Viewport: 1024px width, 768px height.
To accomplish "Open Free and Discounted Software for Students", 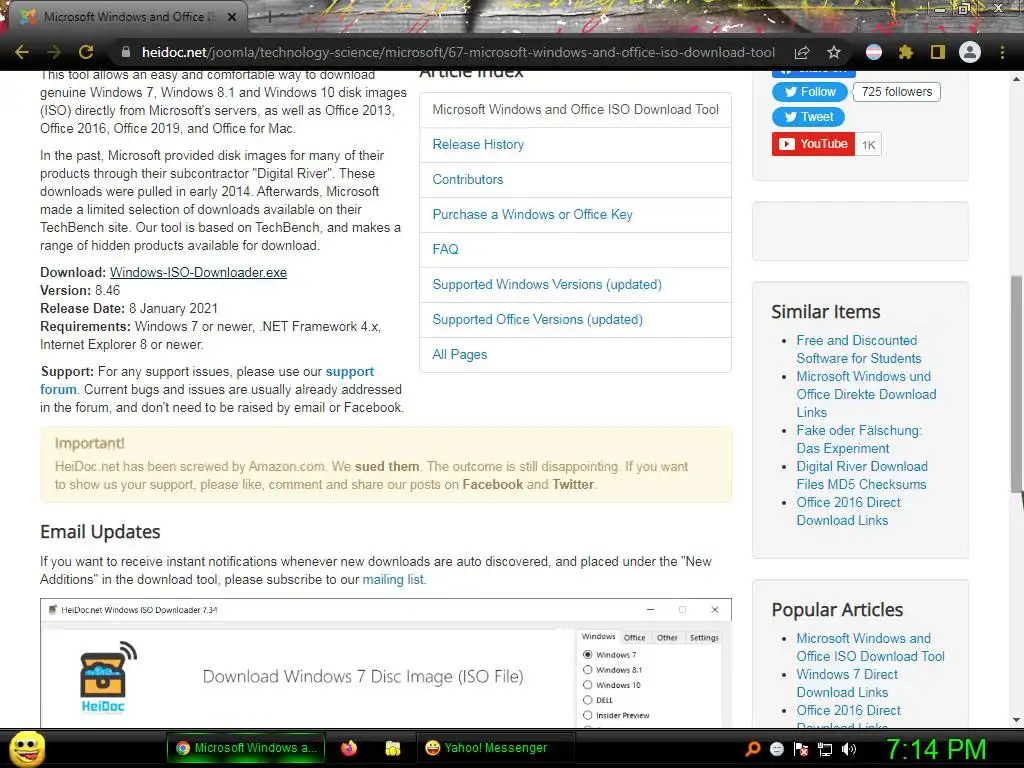I will (858, 349).
